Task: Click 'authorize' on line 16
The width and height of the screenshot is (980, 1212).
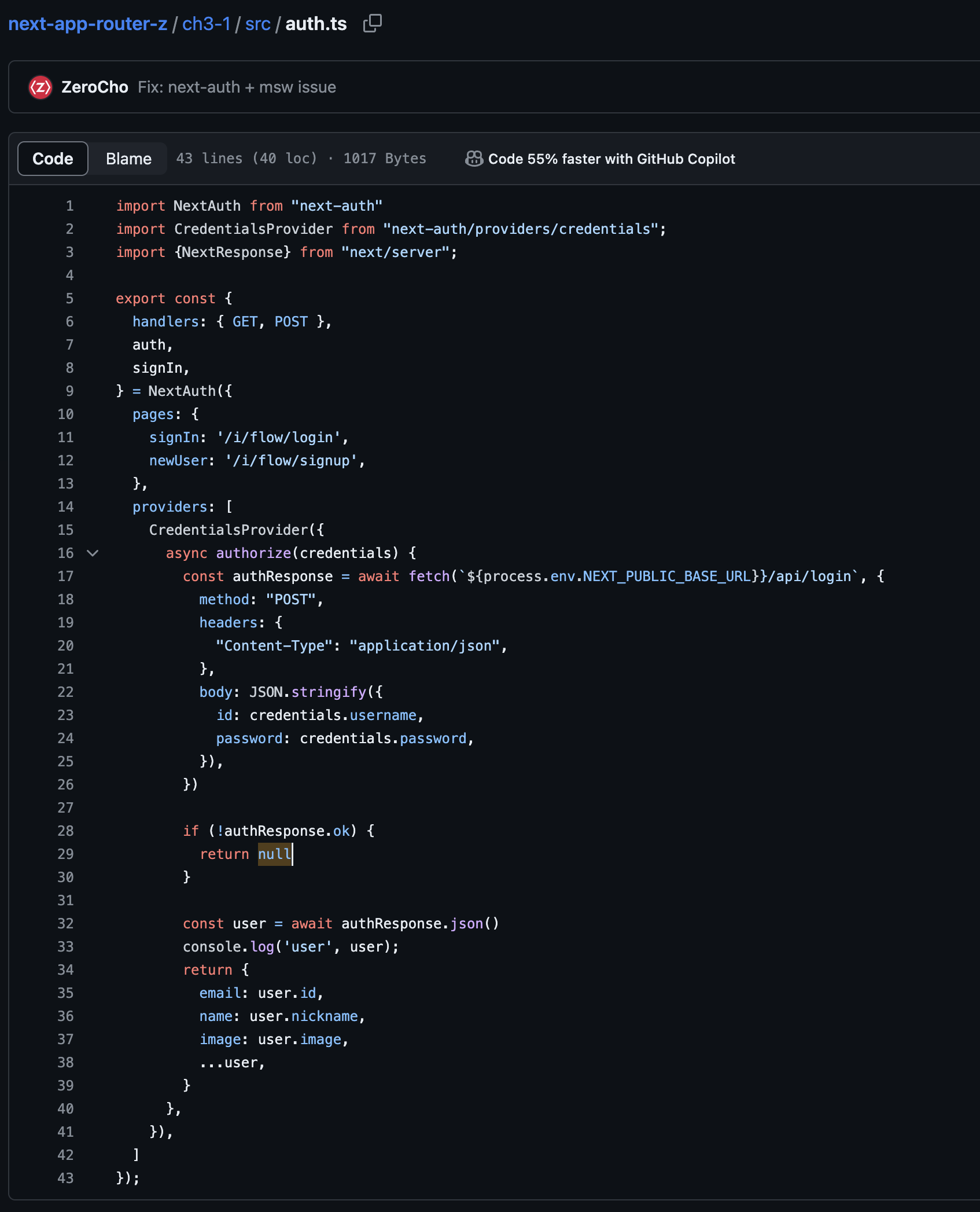Action: click(253, 553)
